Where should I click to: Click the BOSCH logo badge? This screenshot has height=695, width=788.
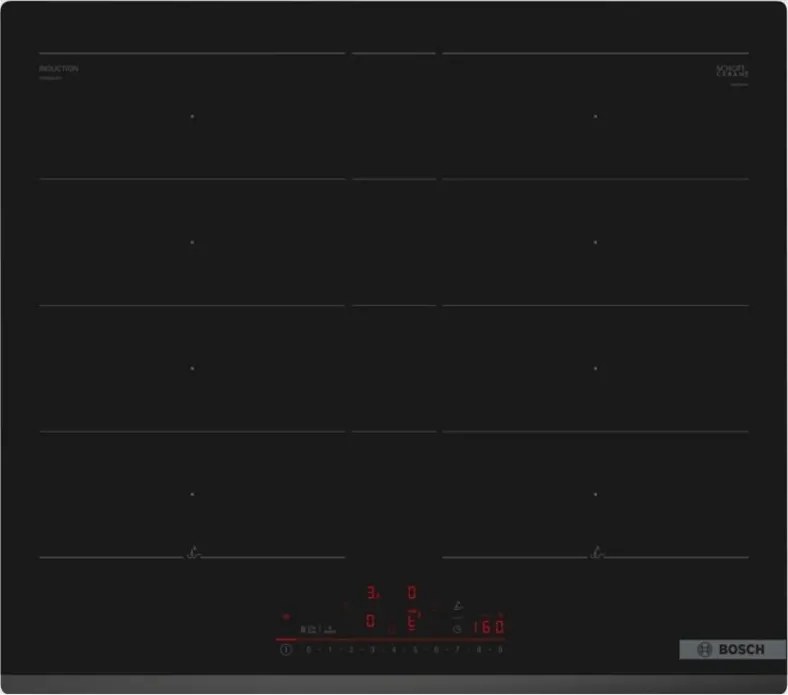pyautogui.click(x=732, y=649)
